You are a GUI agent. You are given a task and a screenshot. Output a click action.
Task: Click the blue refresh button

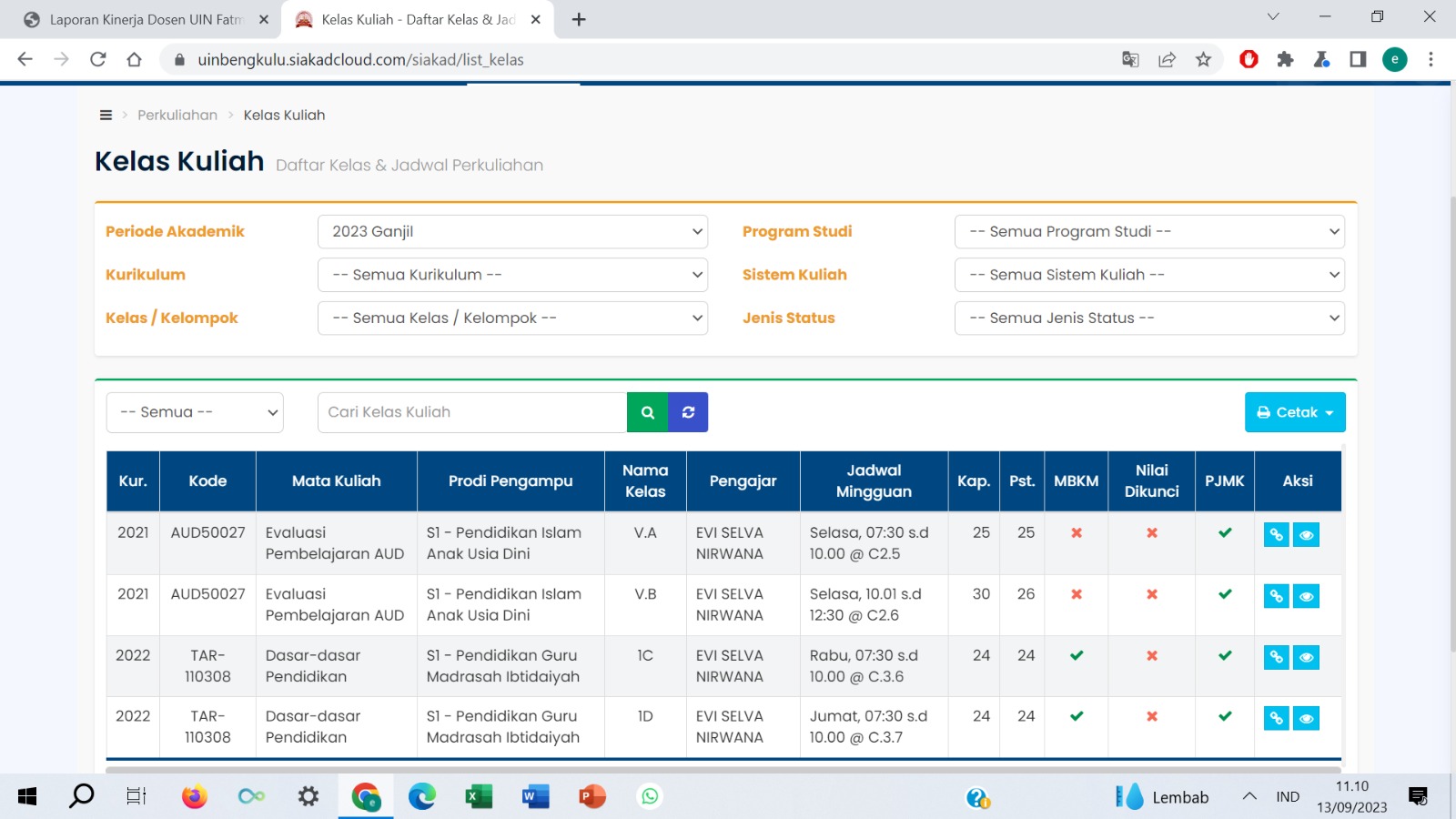[x=688, y=412]
